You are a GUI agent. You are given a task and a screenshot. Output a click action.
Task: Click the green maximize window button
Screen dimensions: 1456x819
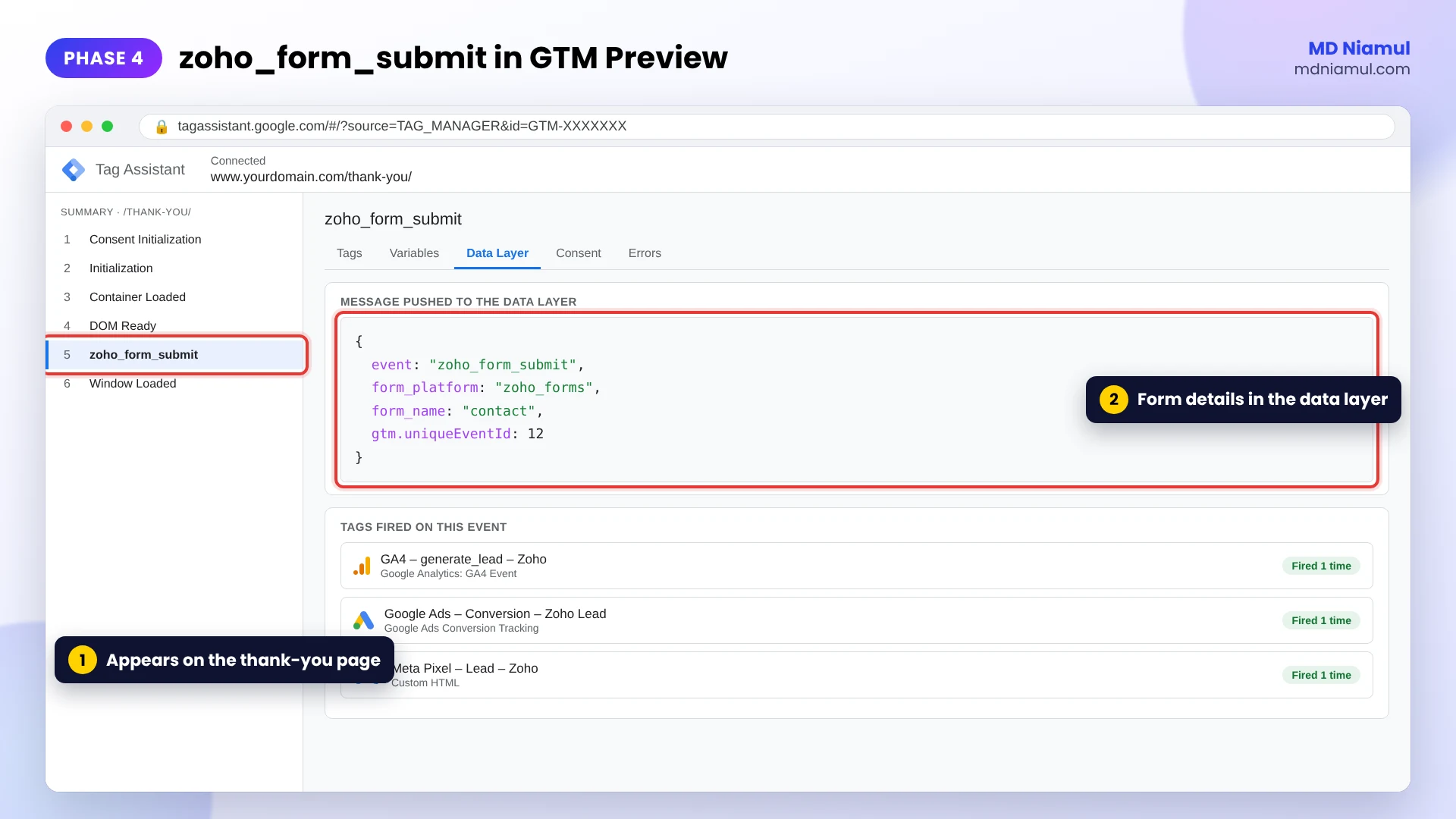pos(108,127)
